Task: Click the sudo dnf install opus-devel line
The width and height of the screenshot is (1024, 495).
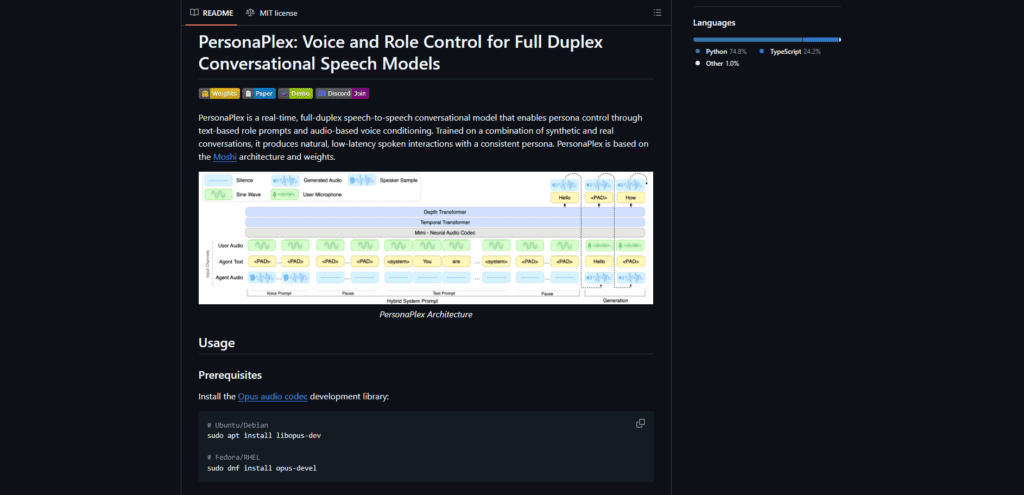Action: pos(262,468)
